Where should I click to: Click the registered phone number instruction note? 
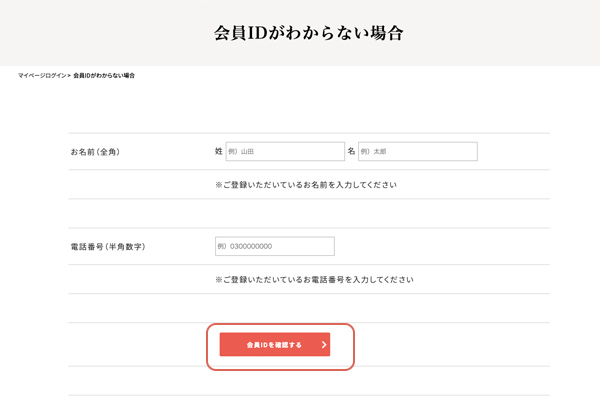coord(314,279)
